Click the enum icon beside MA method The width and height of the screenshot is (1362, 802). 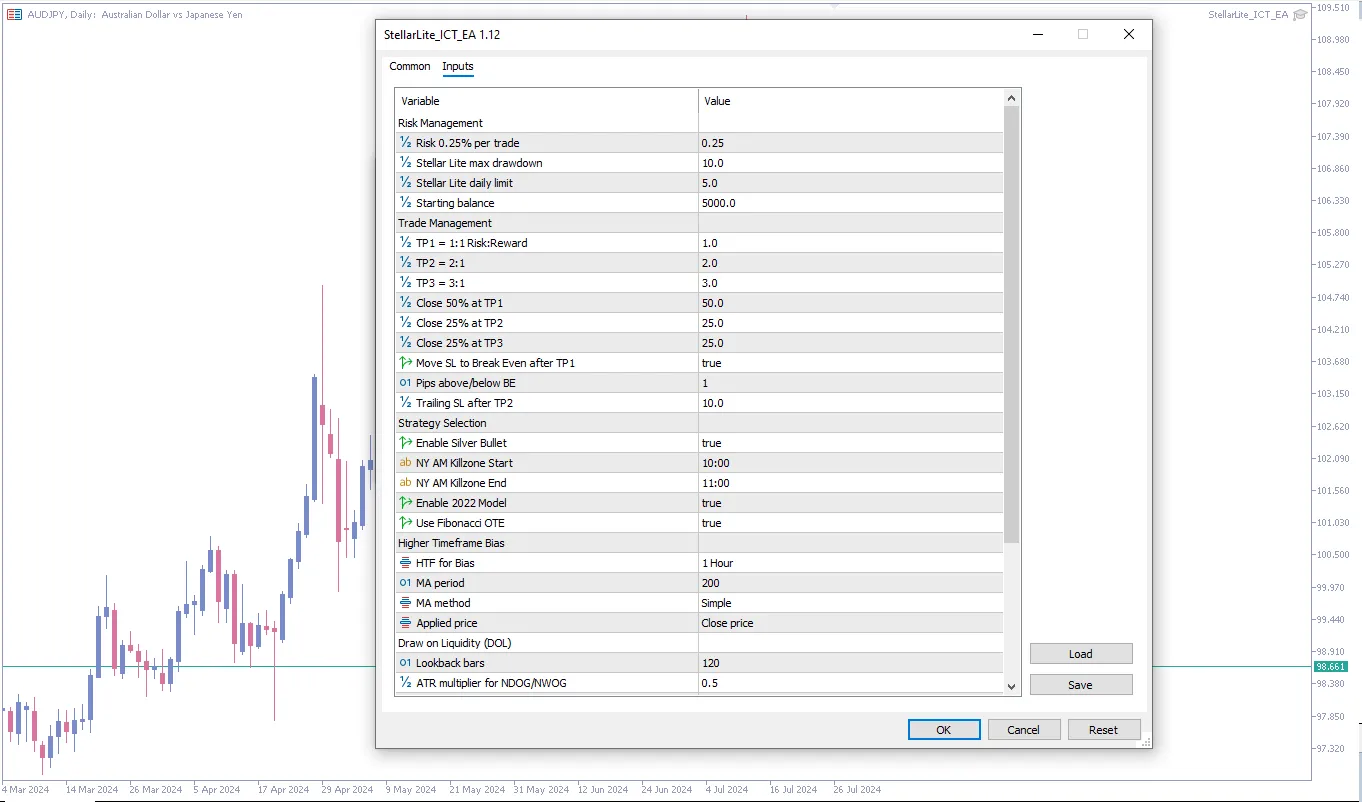pyautogui.click(x=405, y=603)
